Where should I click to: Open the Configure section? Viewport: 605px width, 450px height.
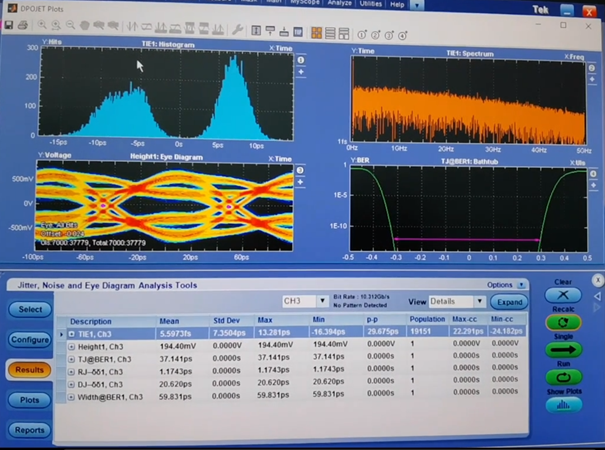[x=31, y=340]
